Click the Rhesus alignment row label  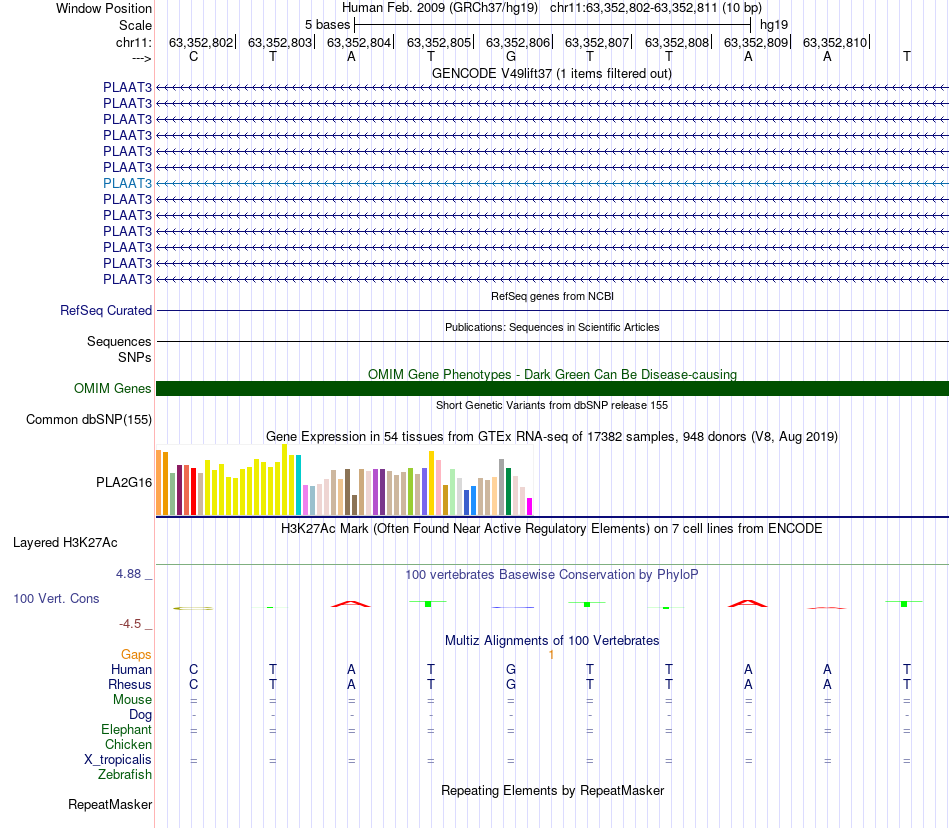130,684
